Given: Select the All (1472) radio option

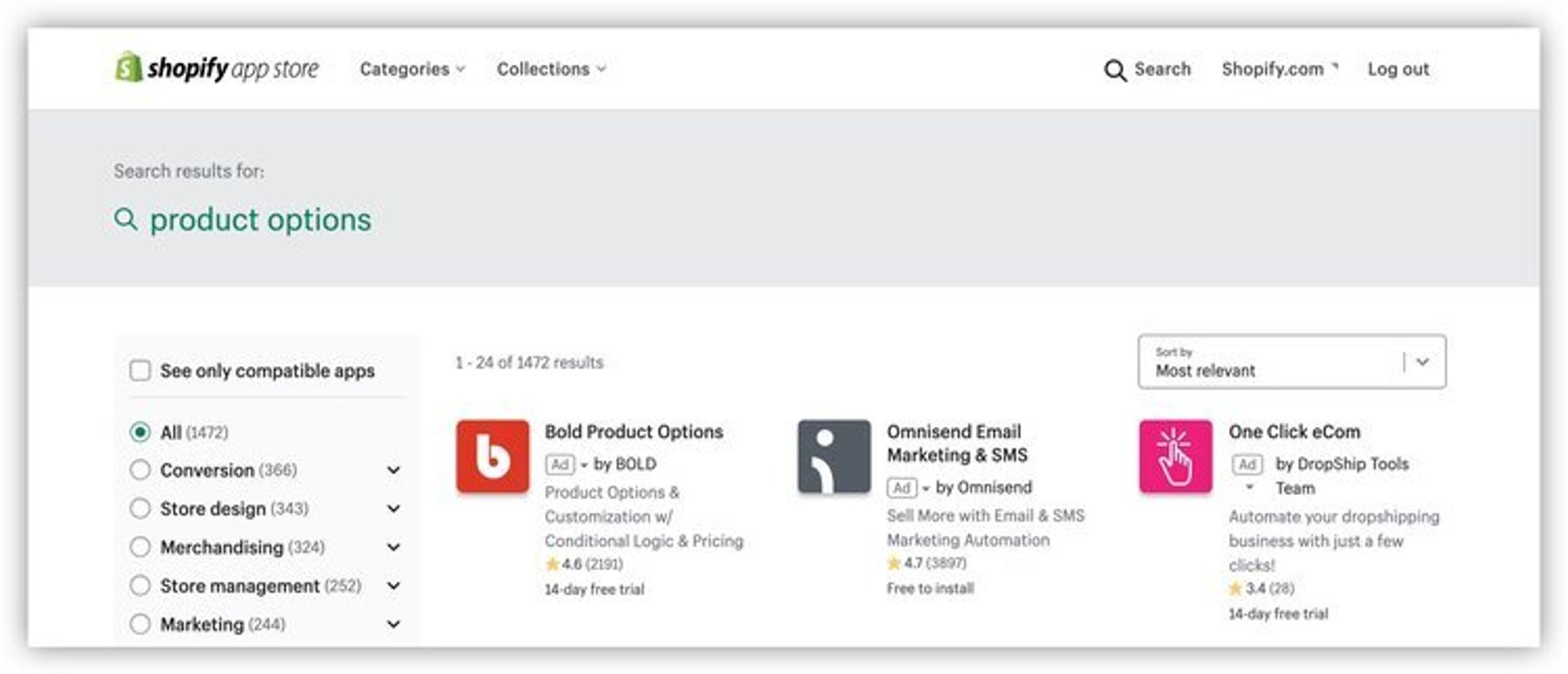Looking at the screenshot, I should click(140, 432).
